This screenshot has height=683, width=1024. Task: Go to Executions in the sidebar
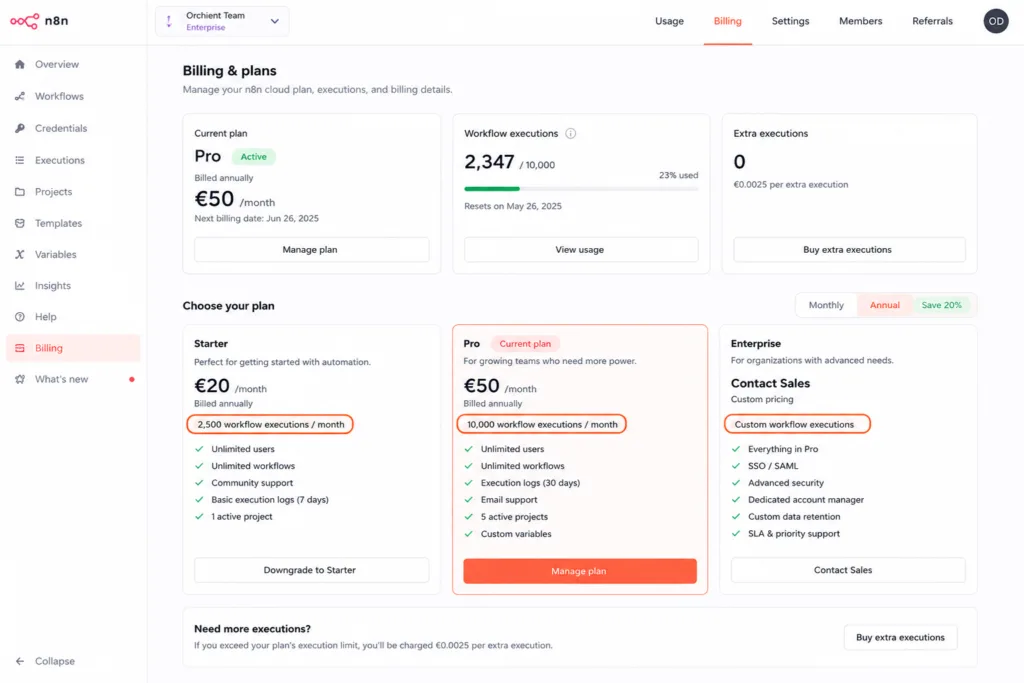tap(73, 160)
